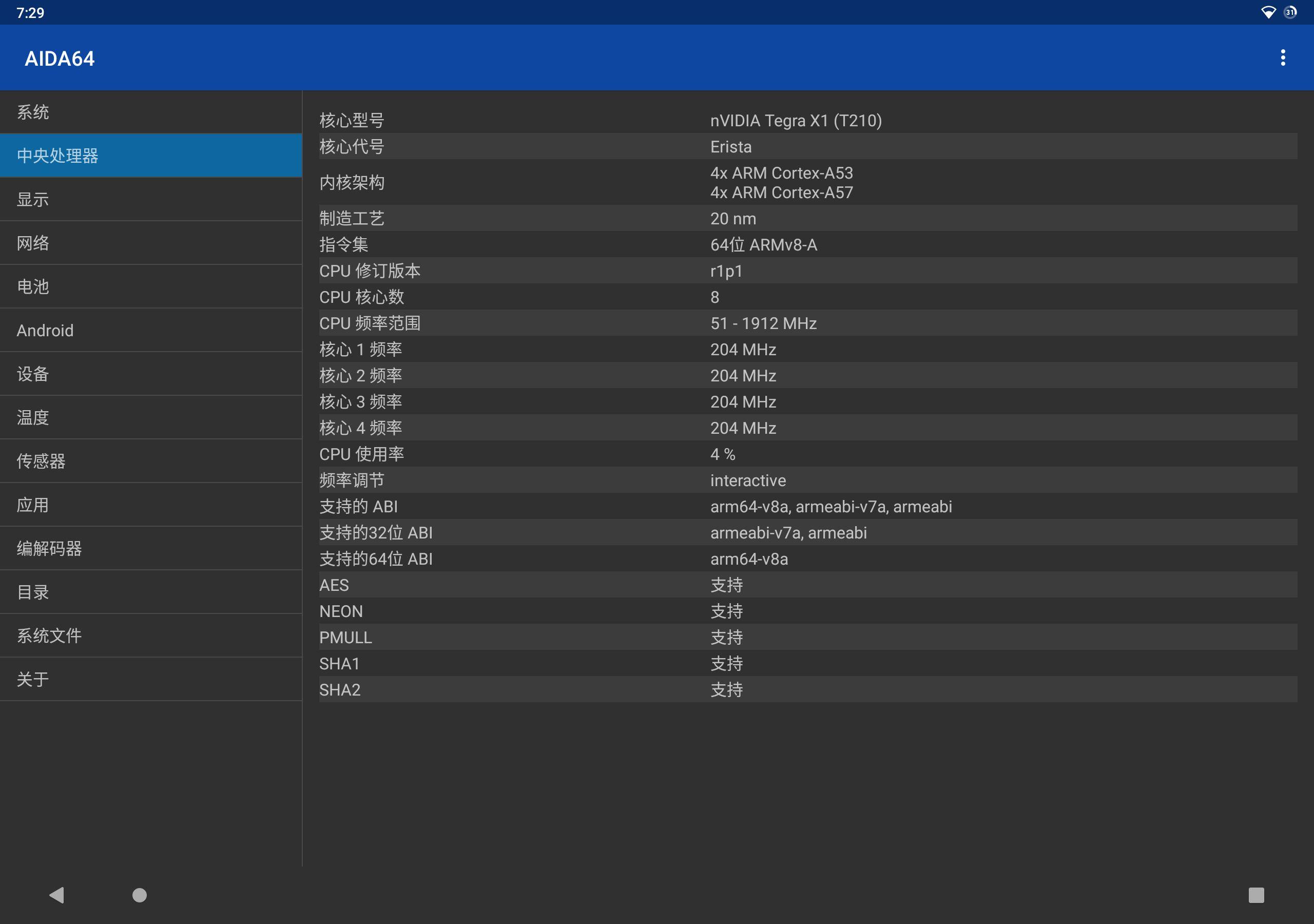Tap the AIDA64 title in header
Screen dimensions: 1314x924
pos(60,59)
